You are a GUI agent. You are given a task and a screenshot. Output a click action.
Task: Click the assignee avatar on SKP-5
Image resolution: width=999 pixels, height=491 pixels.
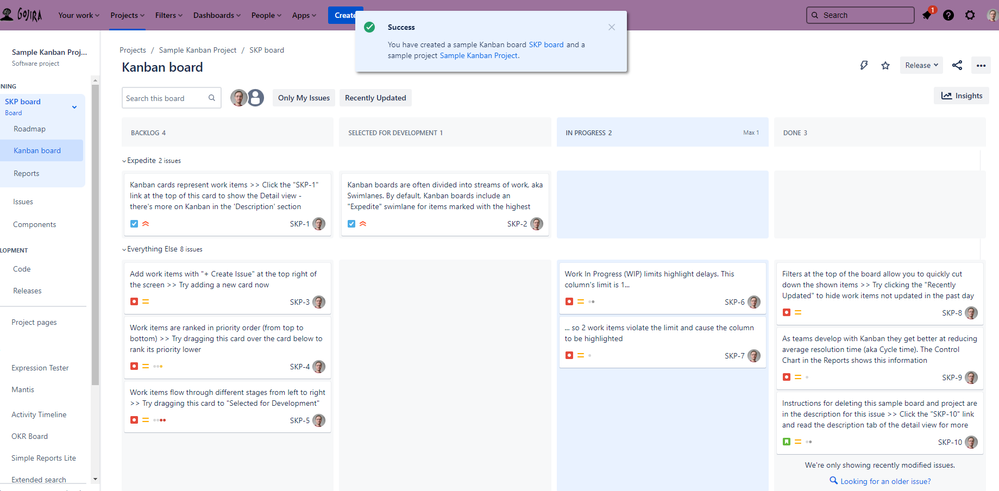click(x=319, y=420)
